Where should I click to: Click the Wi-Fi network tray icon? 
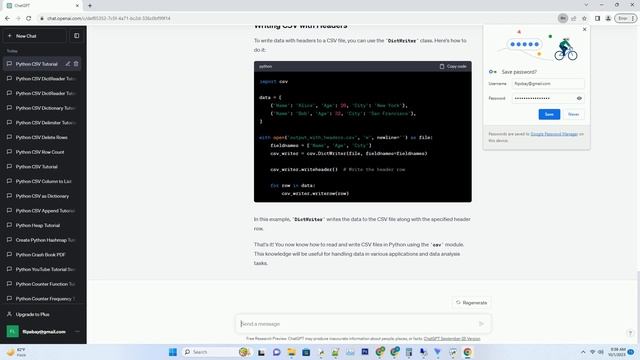[x=592, y=352]
